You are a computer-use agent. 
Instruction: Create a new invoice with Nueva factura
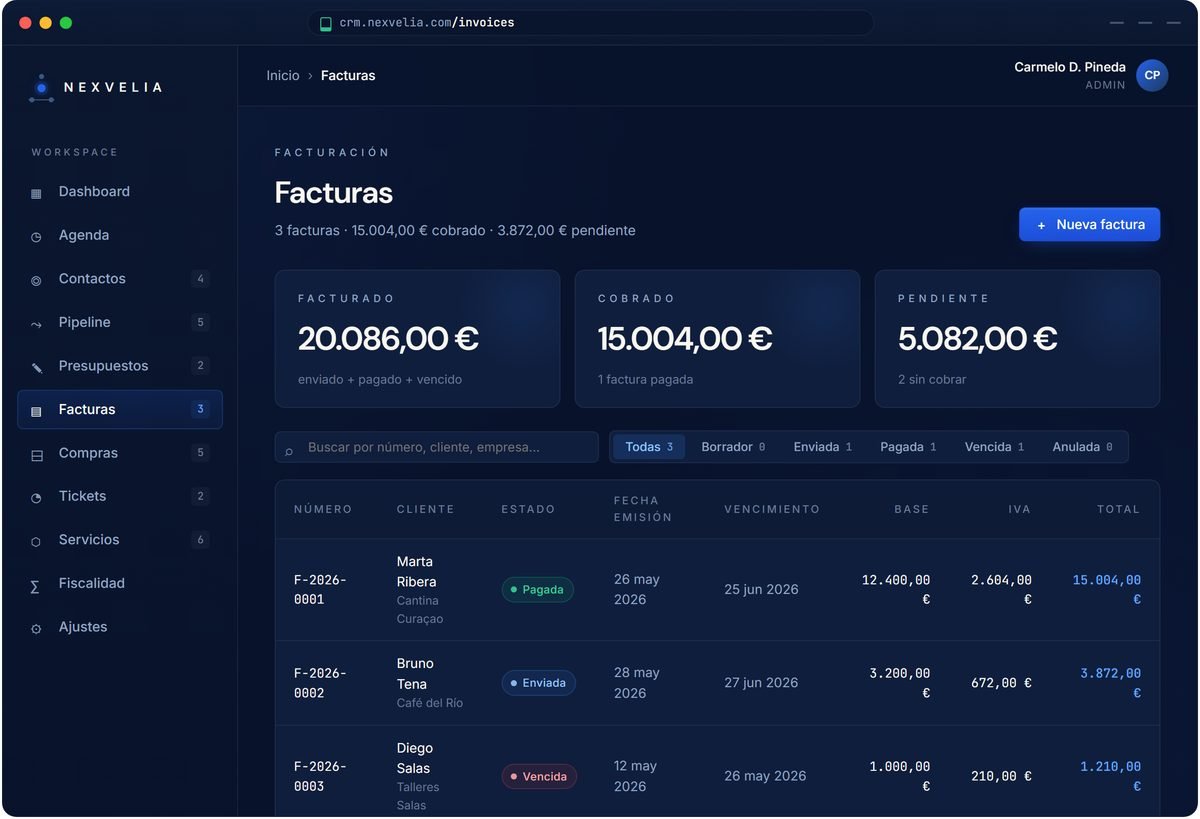pyautogui.click(x=1089, y=225)
